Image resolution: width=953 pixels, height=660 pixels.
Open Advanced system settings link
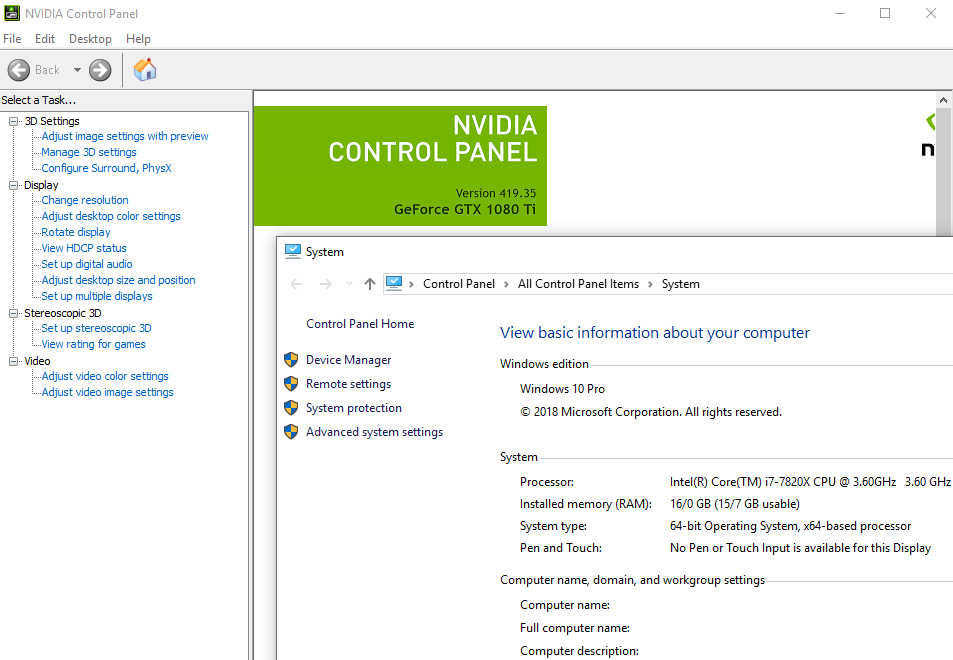click(374, 432)
